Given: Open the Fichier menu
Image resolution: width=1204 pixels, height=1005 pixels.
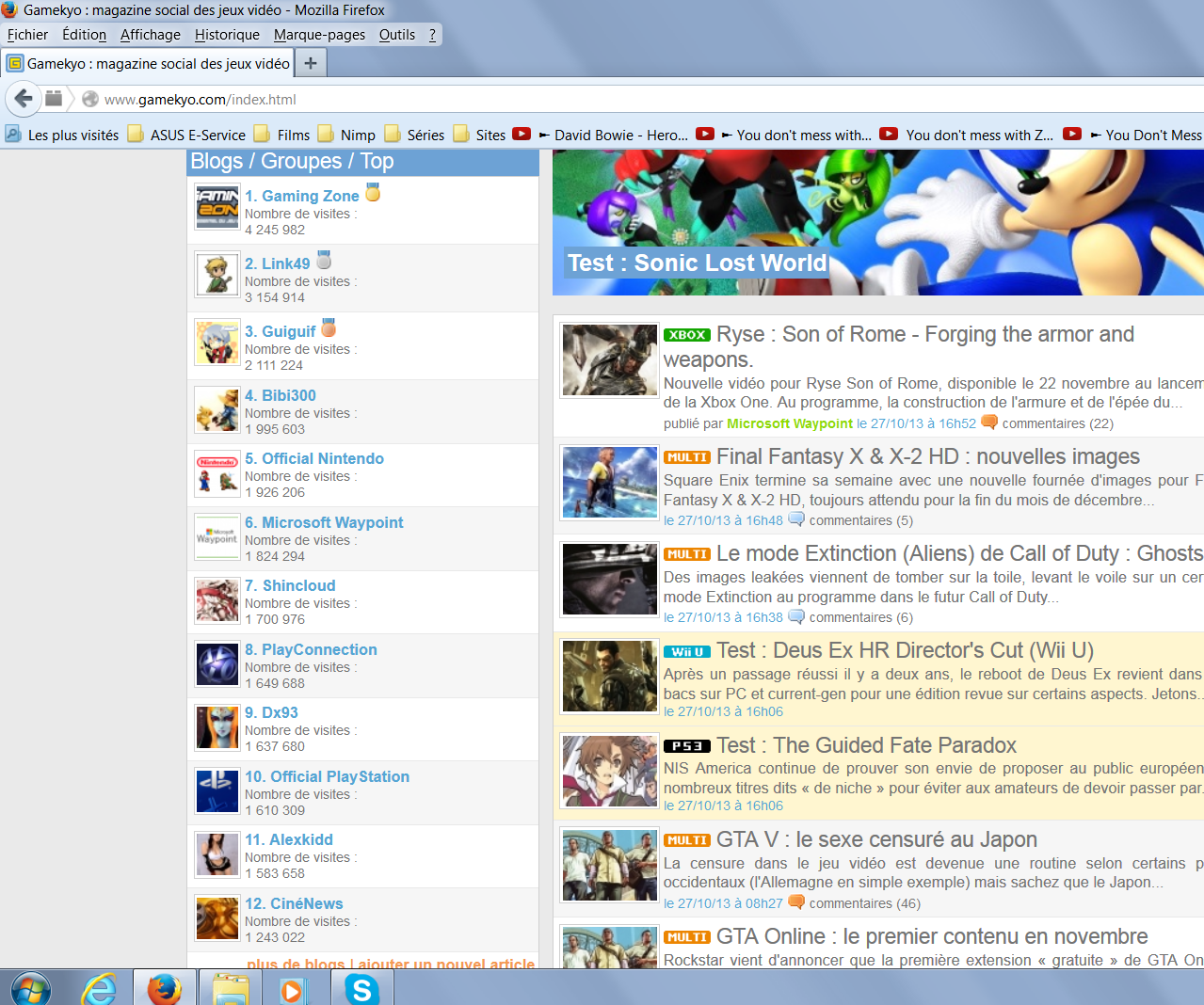Looking at the screenshot, I should 27,35.
